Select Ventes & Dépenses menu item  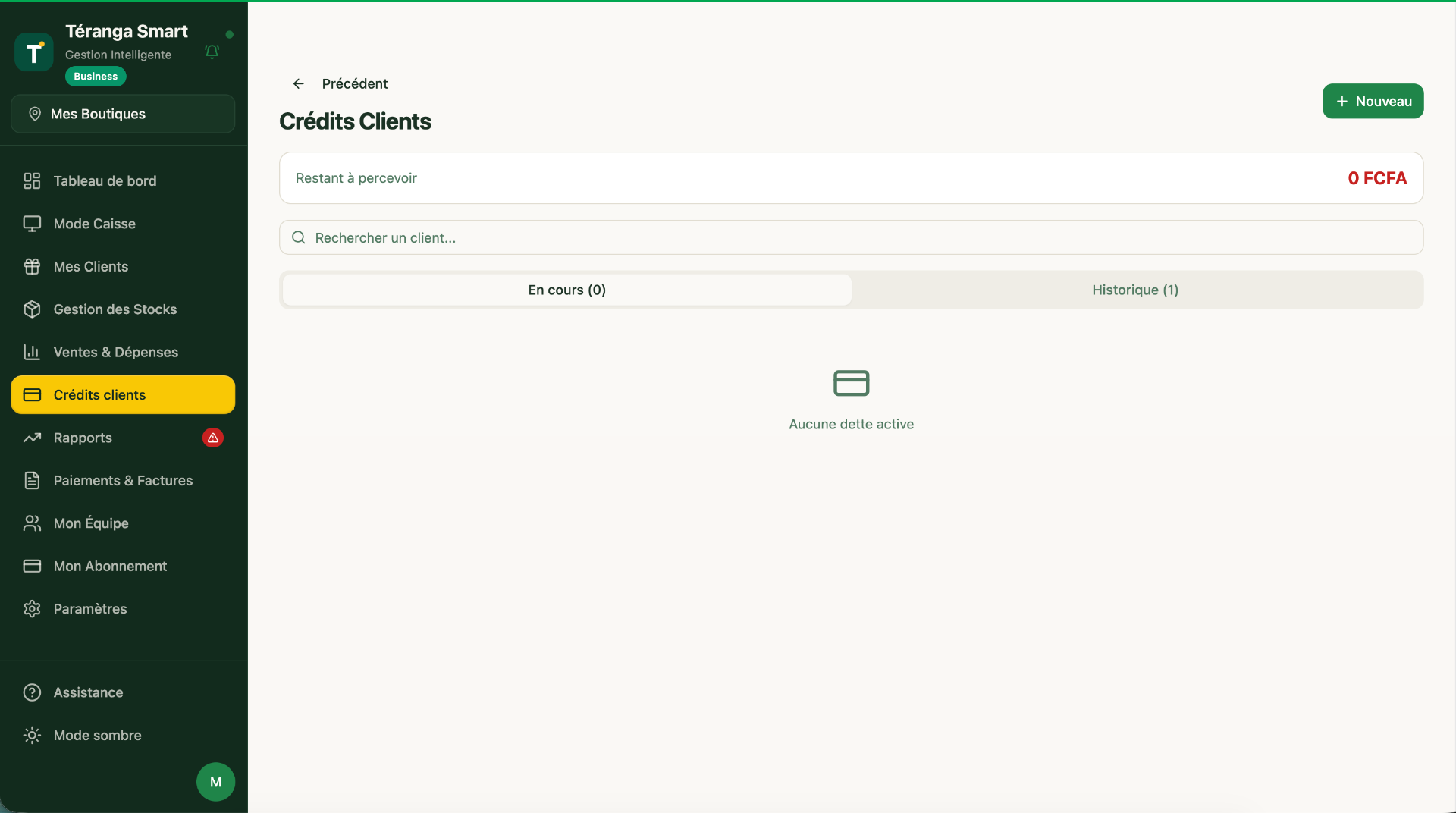coord(123,352)
